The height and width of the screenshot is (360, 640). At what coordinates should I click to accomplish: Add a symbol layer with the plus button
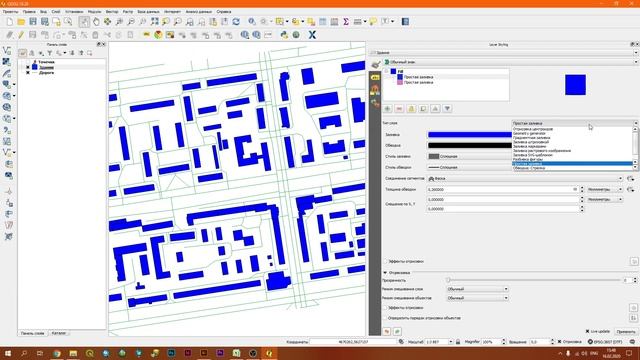tap(387, 109)
